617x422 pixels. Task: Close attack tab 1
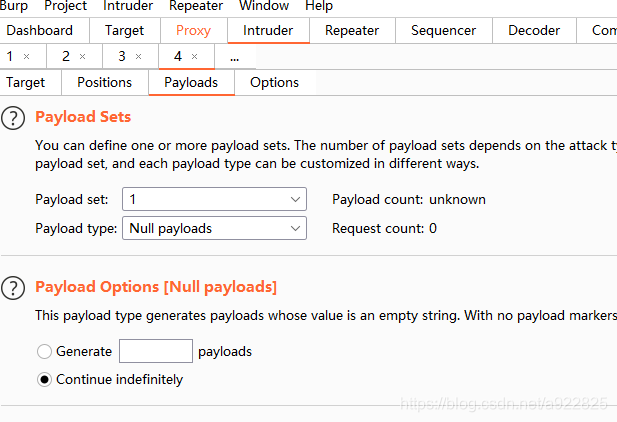click(26, 57)
